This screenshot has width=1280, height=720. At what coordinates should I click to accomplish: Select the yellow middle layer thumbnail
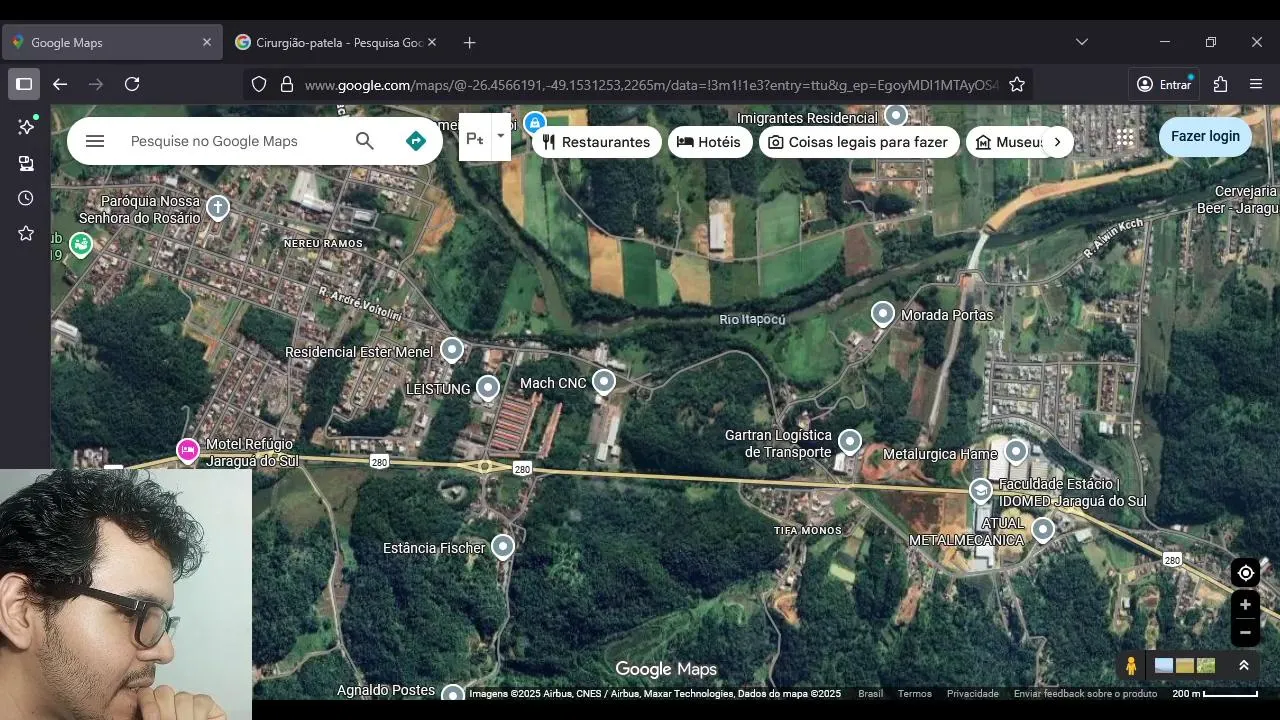(x=1185, y=666)
